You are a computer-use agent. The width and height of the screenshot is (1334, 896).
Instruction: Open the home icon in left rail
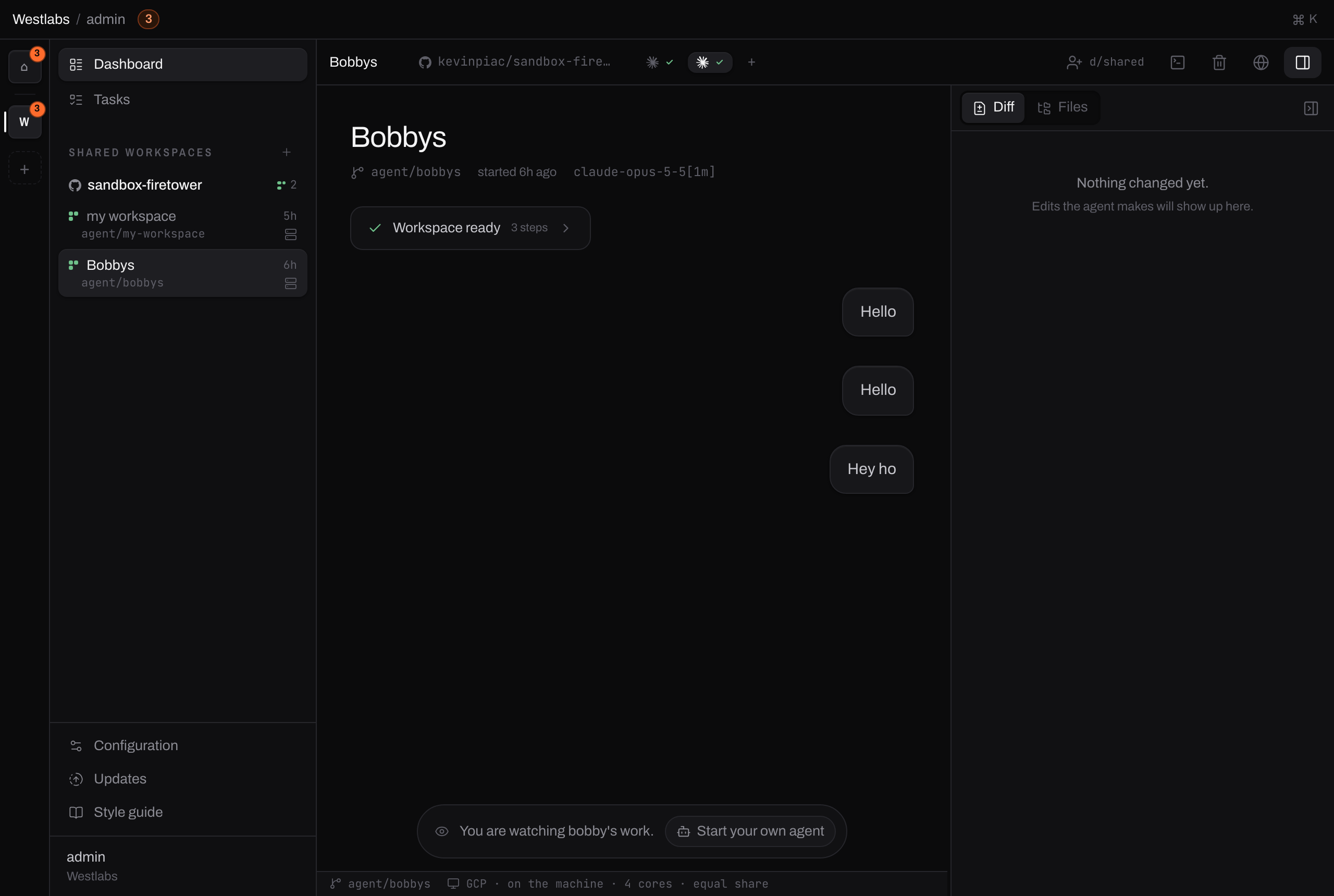tap(24, 67)
